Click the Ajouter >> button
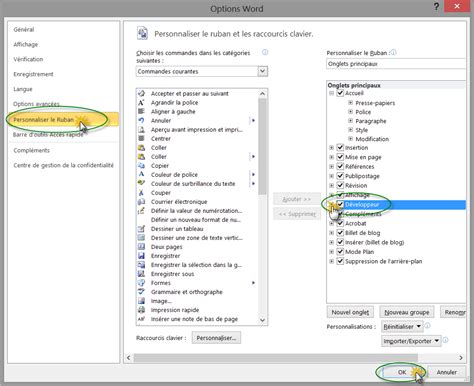 coord(297,199)
